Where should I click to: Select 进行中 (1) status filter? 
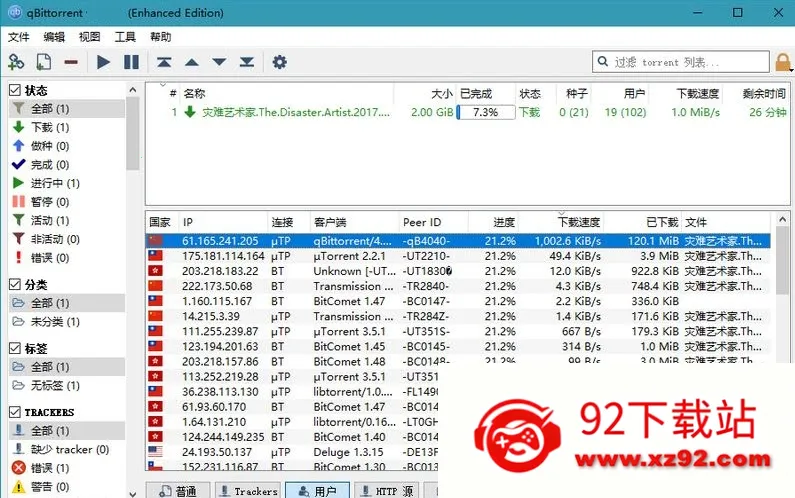pos(66,183)
